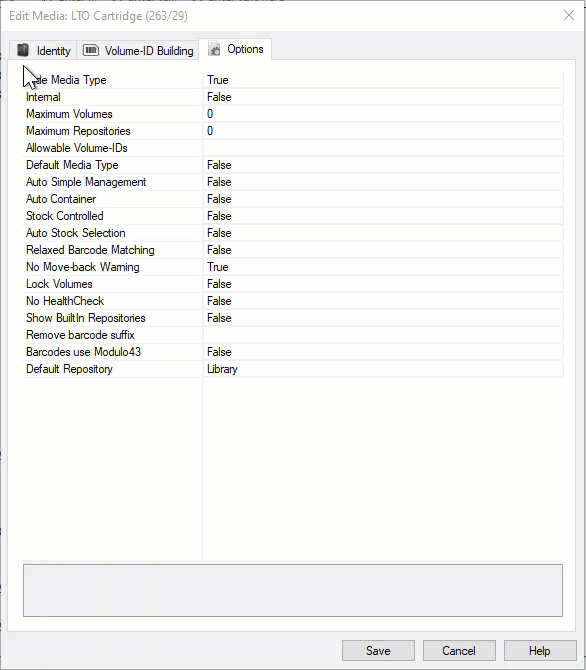The height and width of the screenshot is (670, 586).
Task: Click the Maximum Repositories property label
Action: (78, 131)
